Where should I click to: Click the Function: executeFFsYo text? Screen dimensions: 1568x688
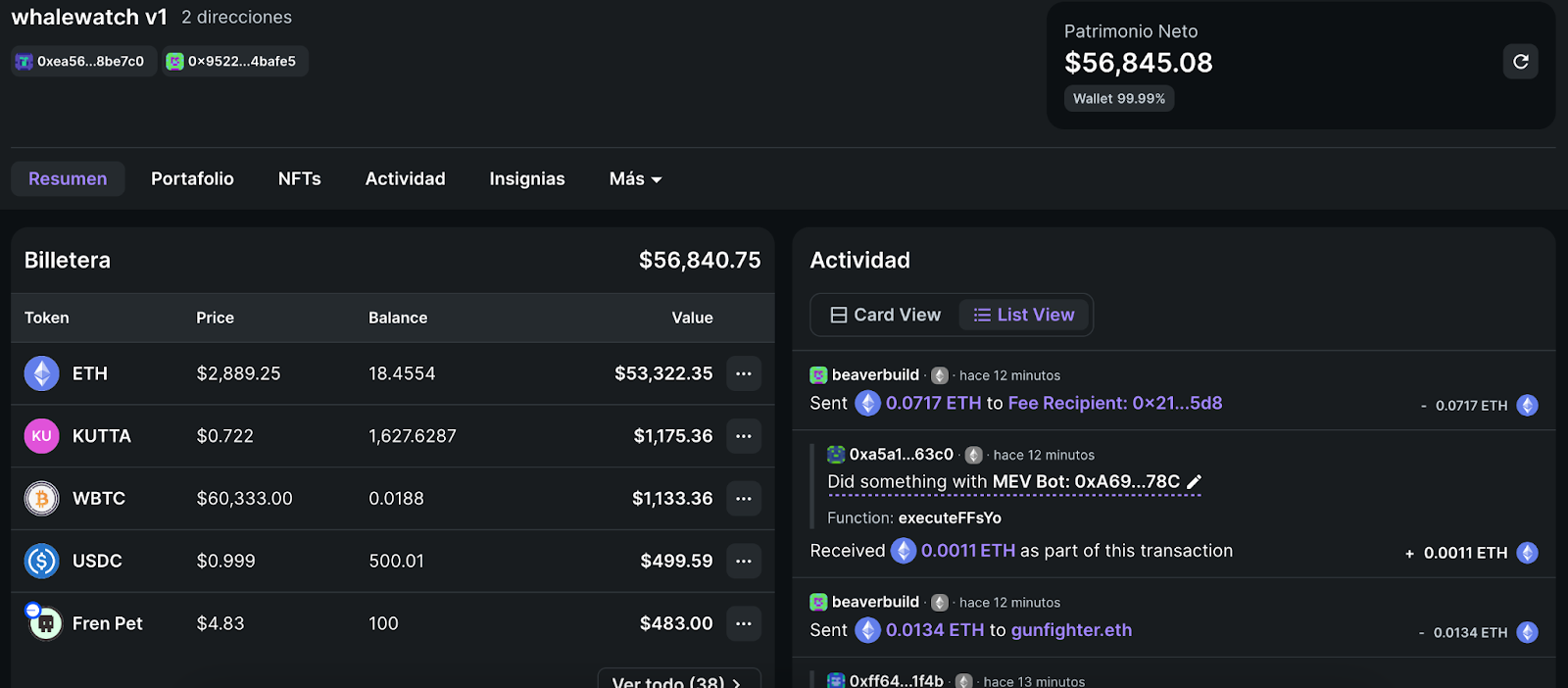coord(914,517)
